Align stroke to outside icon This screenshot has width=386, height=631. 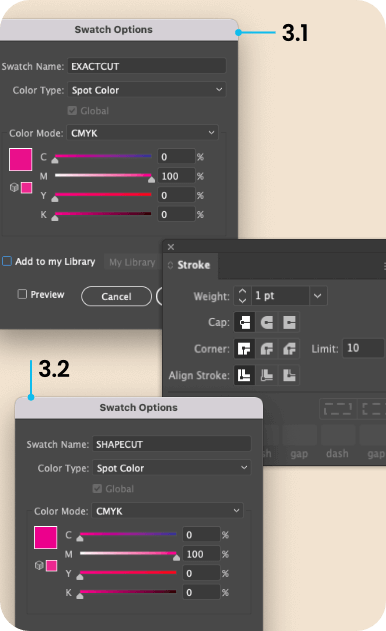coord(289,375)
